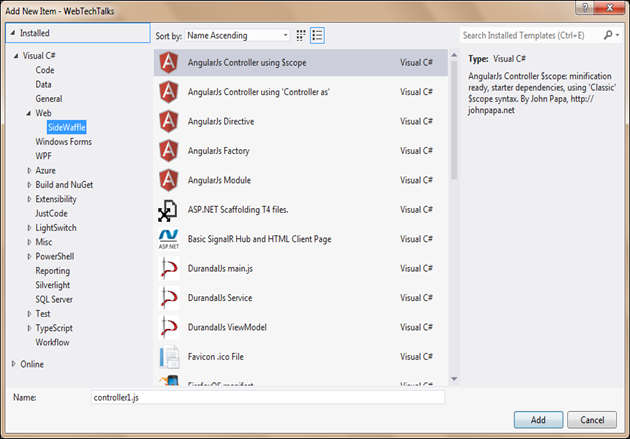Expand the Misc tree node
Image resolution: width=630 pixels, height=439 pixels.
[x=29, y=242]
